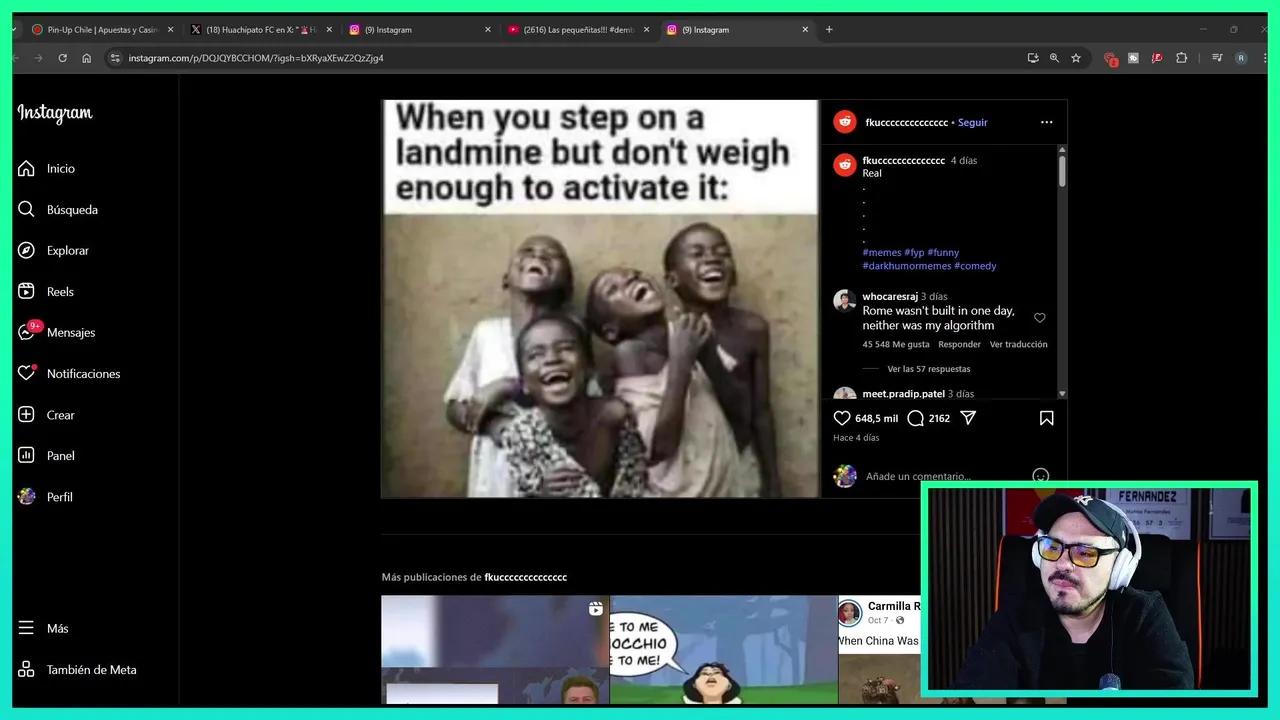Screen dimensions: 1280x720
Task: Open a new browser tab
Action: click(829, 30)
